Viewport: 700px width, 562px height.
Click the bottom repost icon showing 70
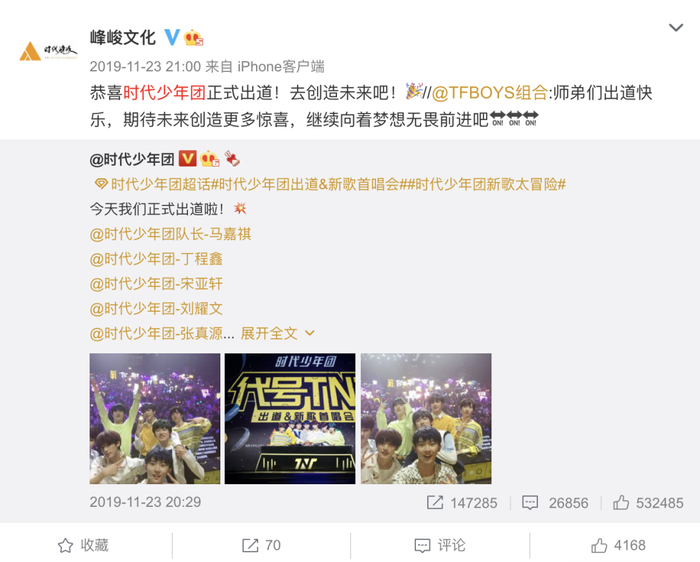tap(250, 545)
